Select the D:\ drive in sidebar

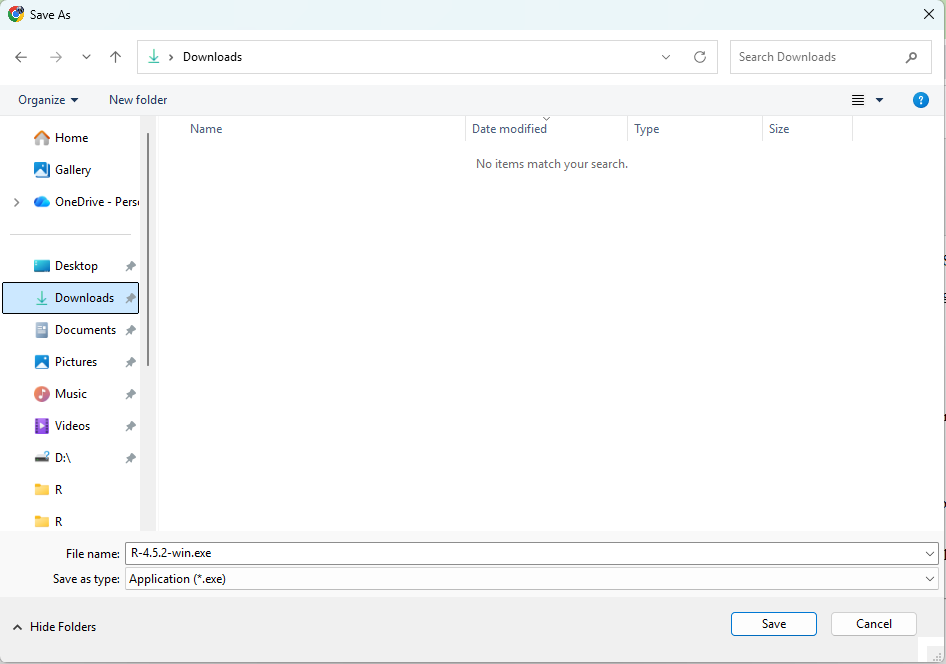(62, 458)
